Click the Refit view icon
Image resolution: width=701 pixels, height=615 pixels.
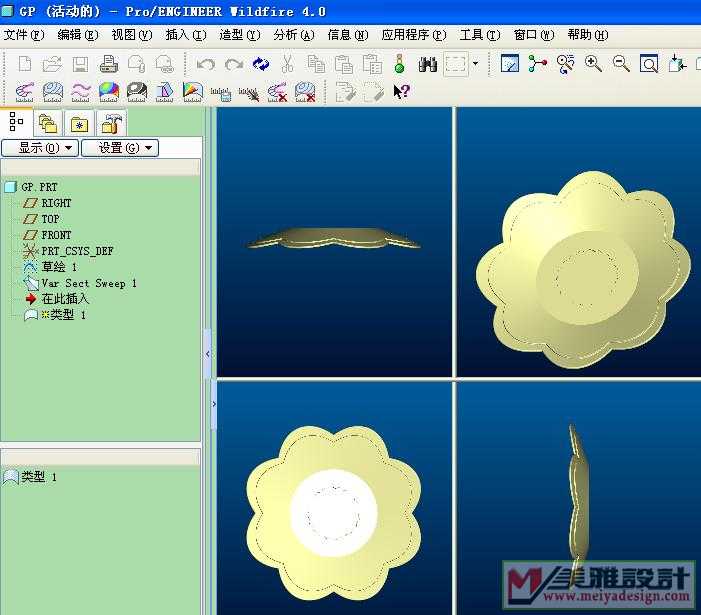649,65
